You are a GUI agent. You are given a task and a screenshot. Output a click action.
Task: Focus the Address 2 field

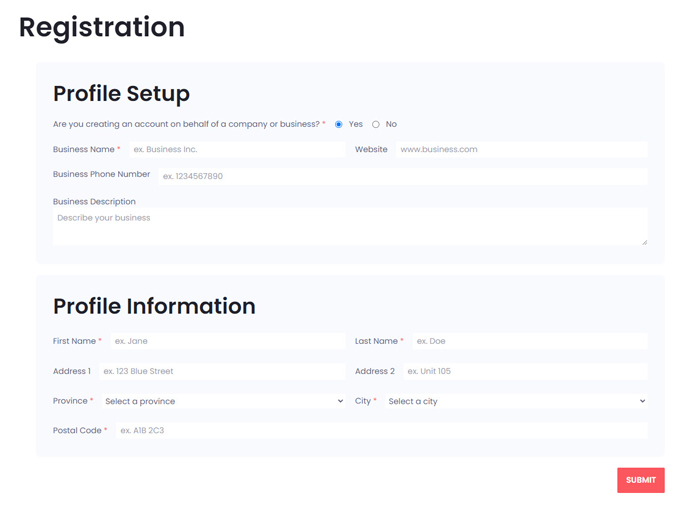525,371
